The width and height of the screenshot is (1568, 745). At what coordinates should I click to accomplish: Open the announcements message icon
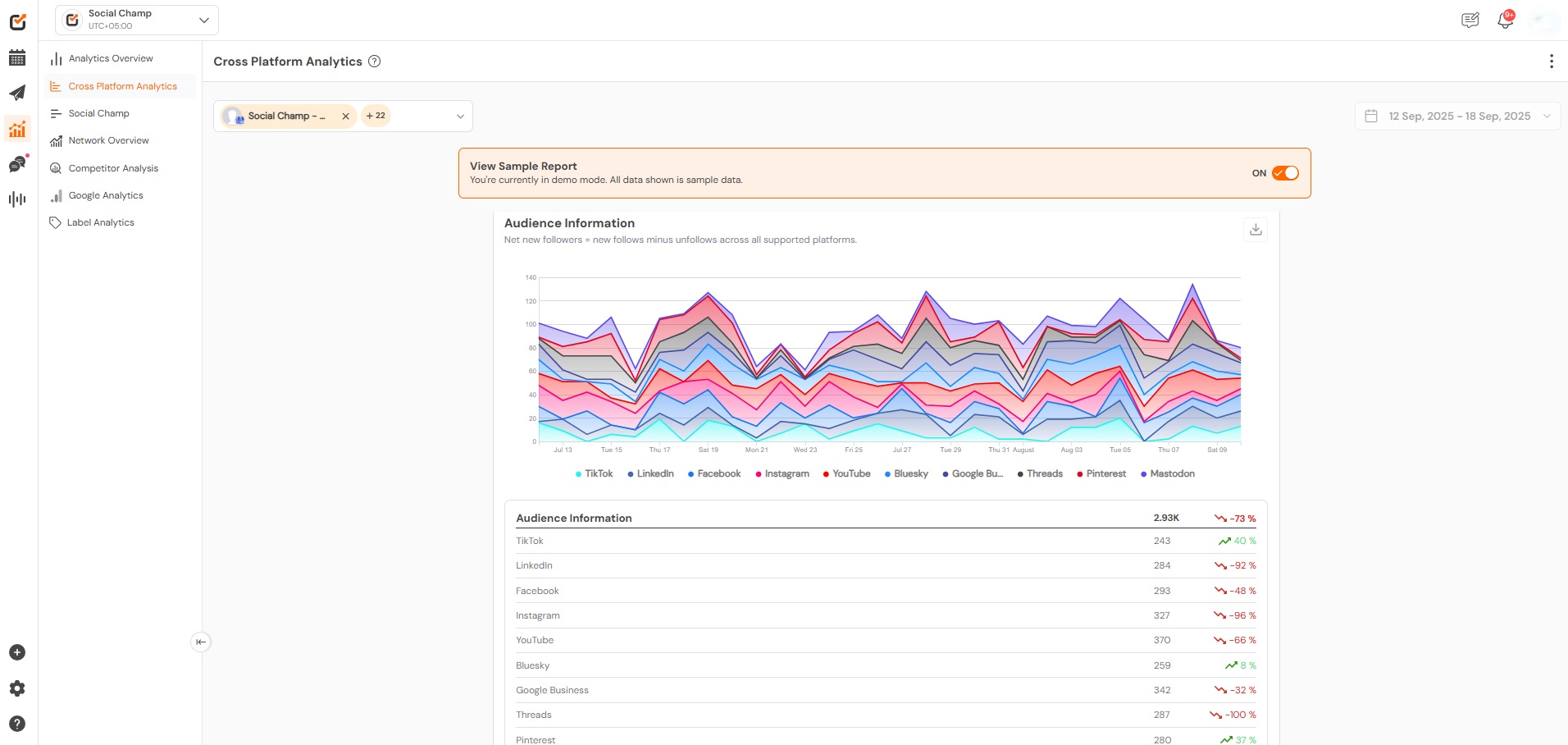pyautogui.click(x=1470, y=20)
